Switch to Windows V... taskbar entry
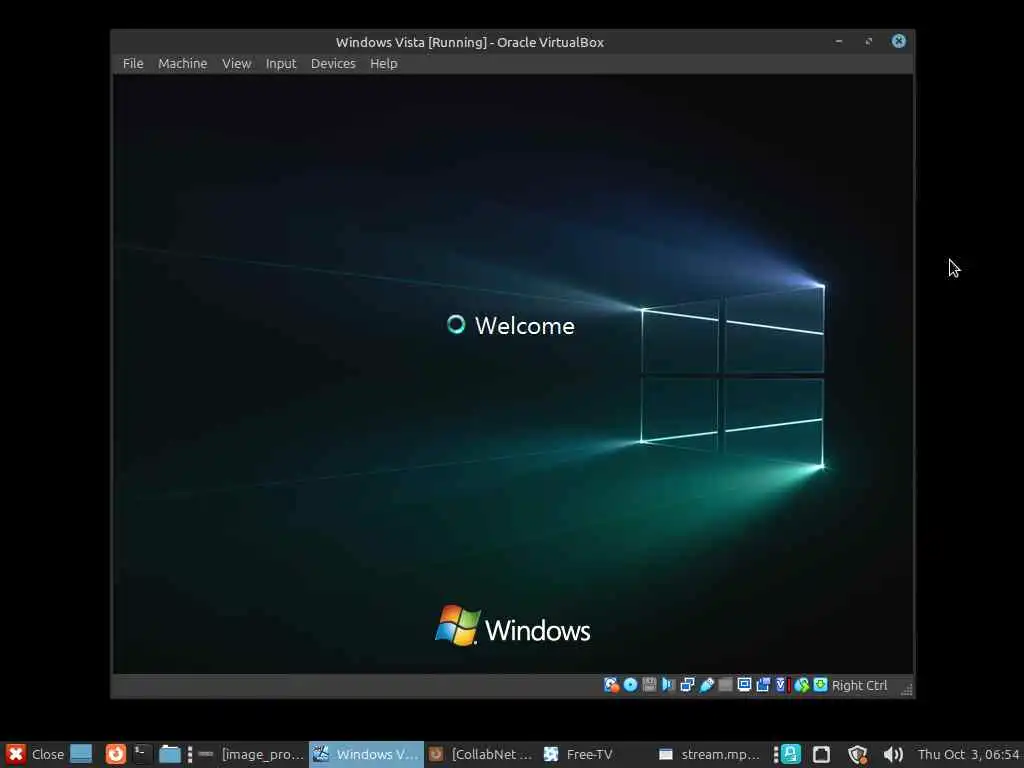This screenshot has width=1024, height=768. (366, 754)
